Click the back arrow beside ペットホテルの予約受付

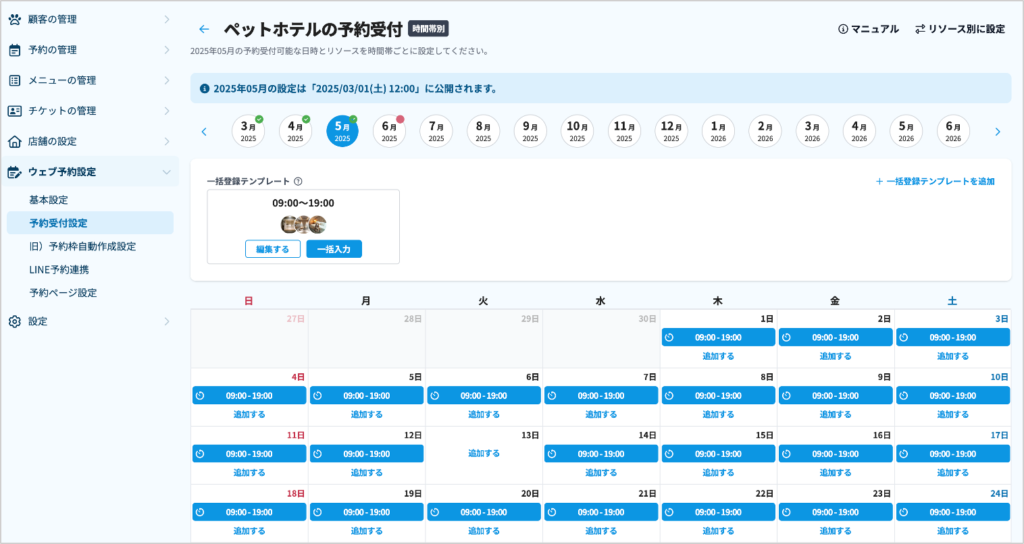pos(204,30)
